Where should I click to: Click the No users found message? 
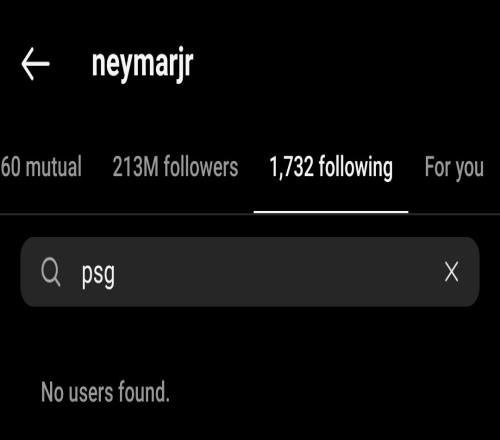[105, 392]
